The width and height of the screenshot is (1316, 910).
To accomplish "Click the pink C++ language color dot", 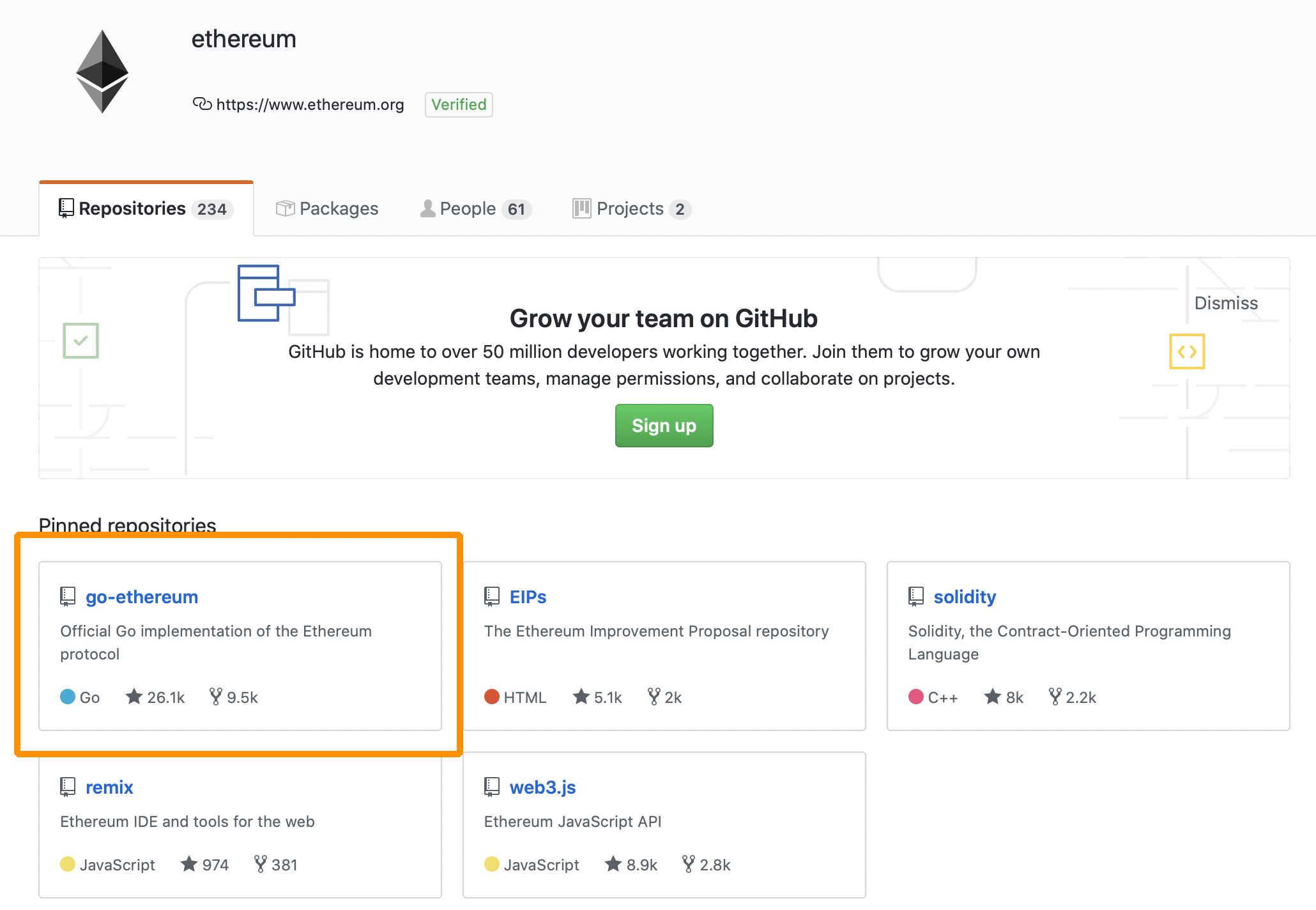I will pyautogui.click(x=916, y=697).
